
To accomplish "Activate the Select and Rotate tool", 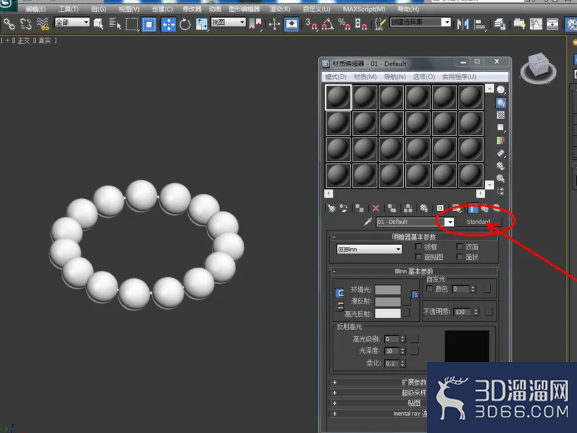I will (185, 25).
